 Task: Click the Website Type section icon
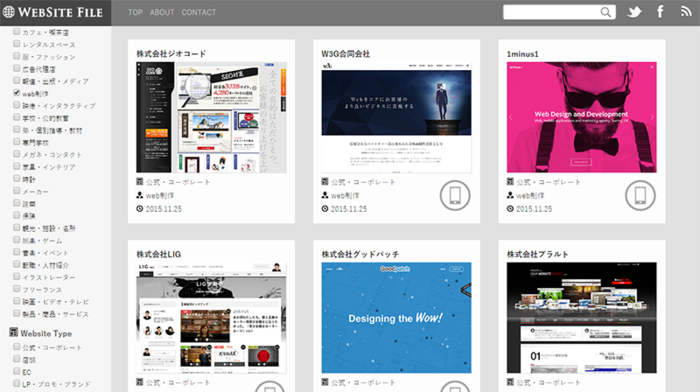point(14,333)
